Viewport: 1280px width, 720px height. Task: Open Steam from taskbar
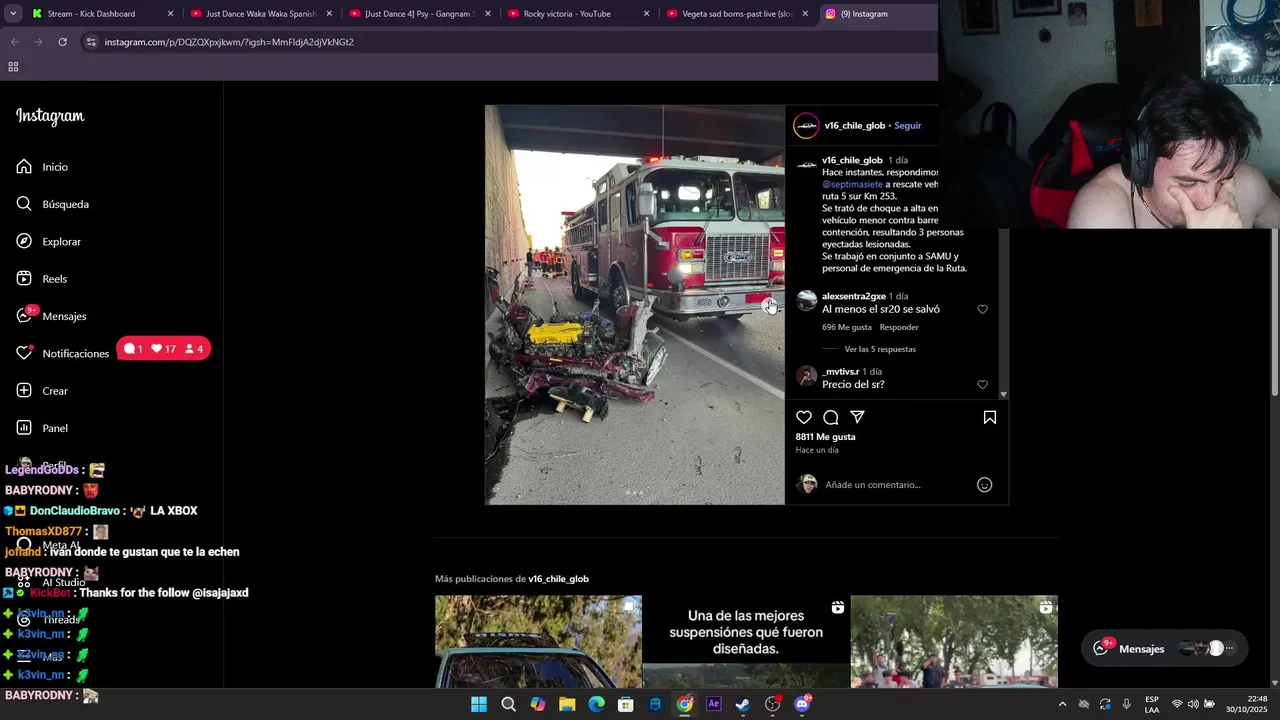point(743,704)
